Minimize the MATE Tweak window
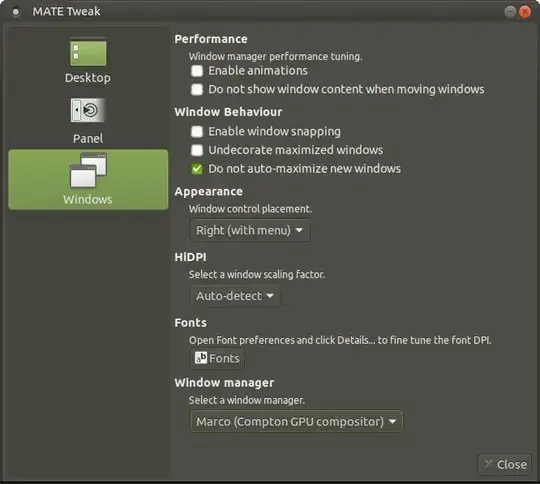 (x=510, y=12)
